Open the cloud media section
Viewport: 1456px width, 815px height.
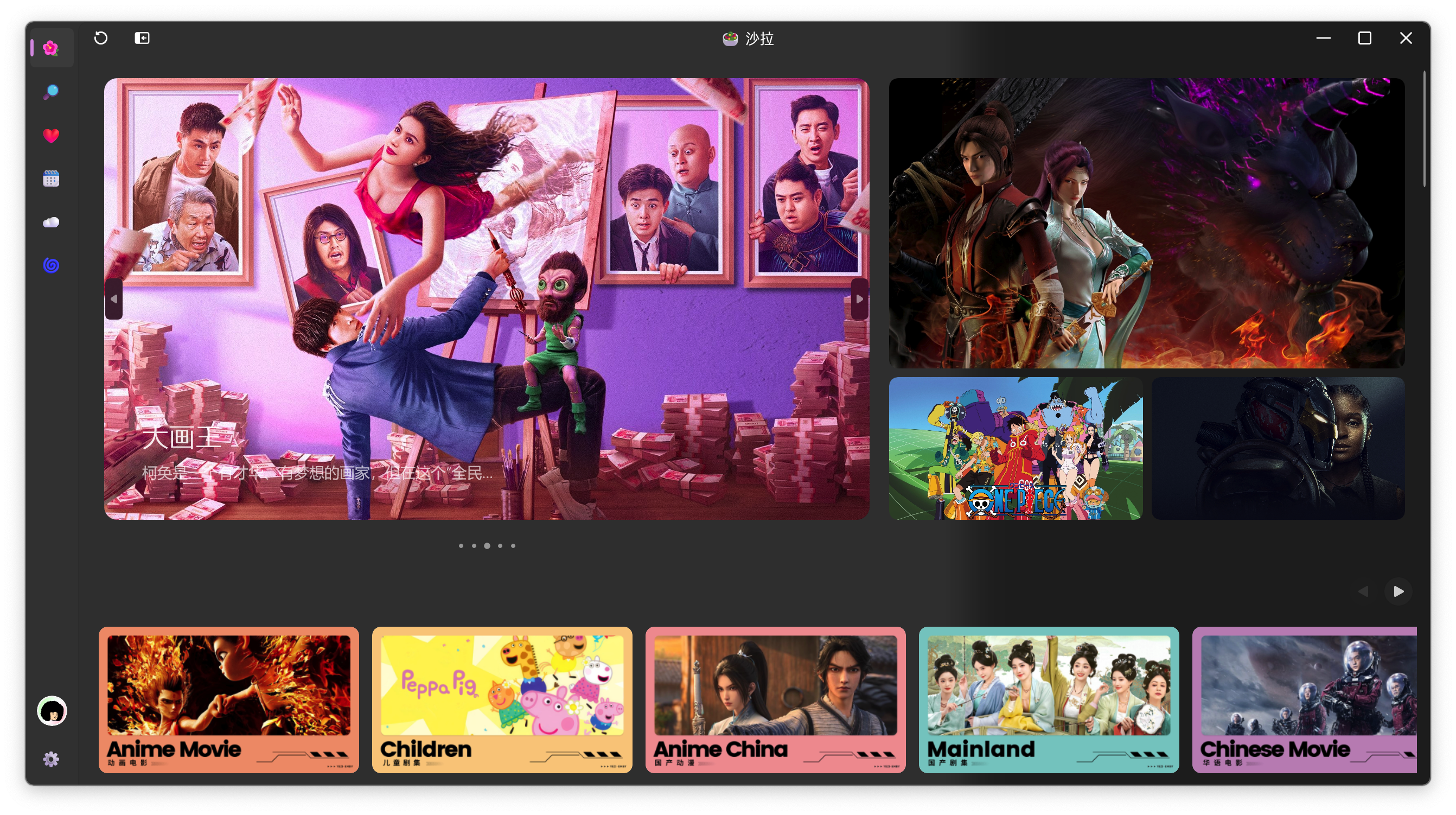(x=52, y=221)
